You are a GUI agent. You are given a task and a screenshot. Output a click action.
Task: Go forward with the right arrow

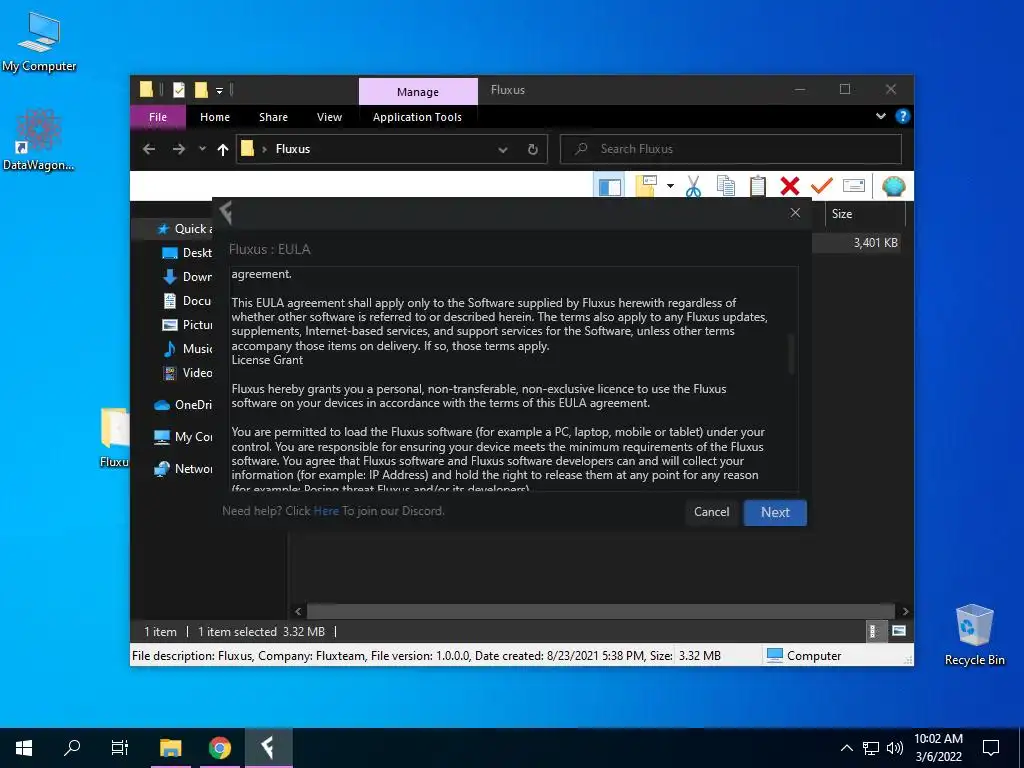pos(178,149)
